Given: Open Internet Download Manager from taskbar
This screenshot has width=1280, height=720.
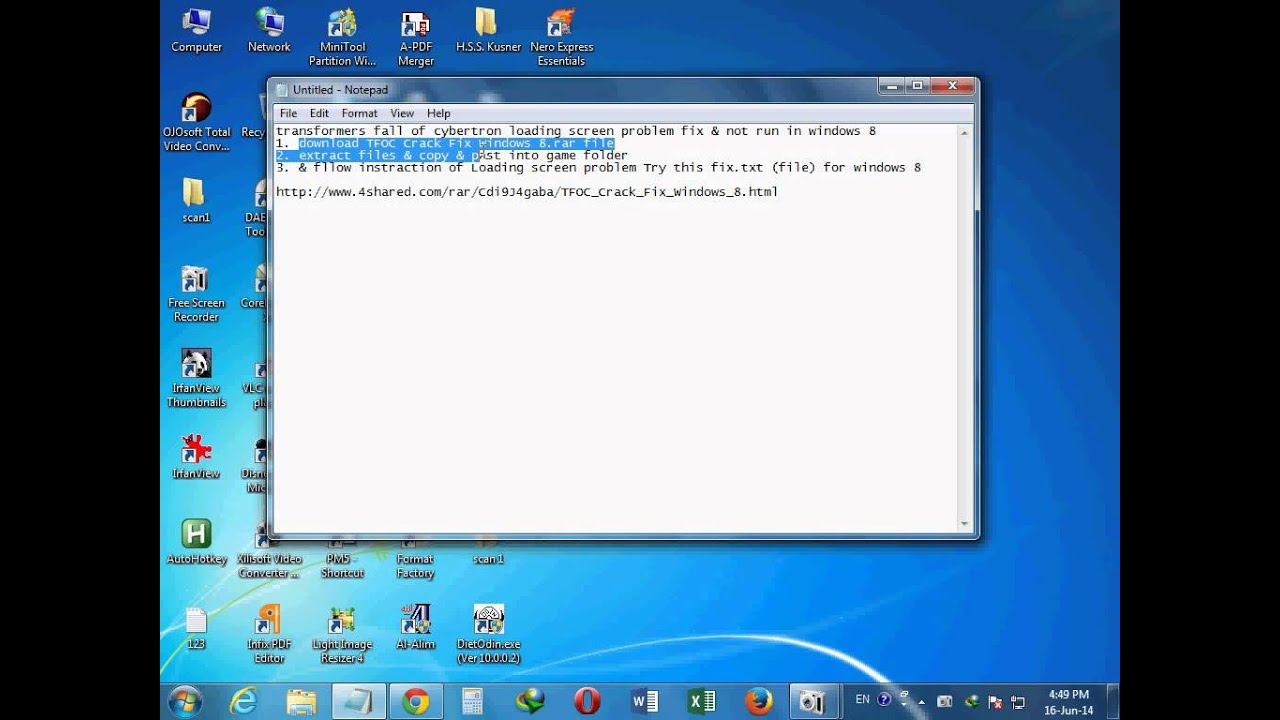Looking at the screenshot, I should tap(530, 702).
